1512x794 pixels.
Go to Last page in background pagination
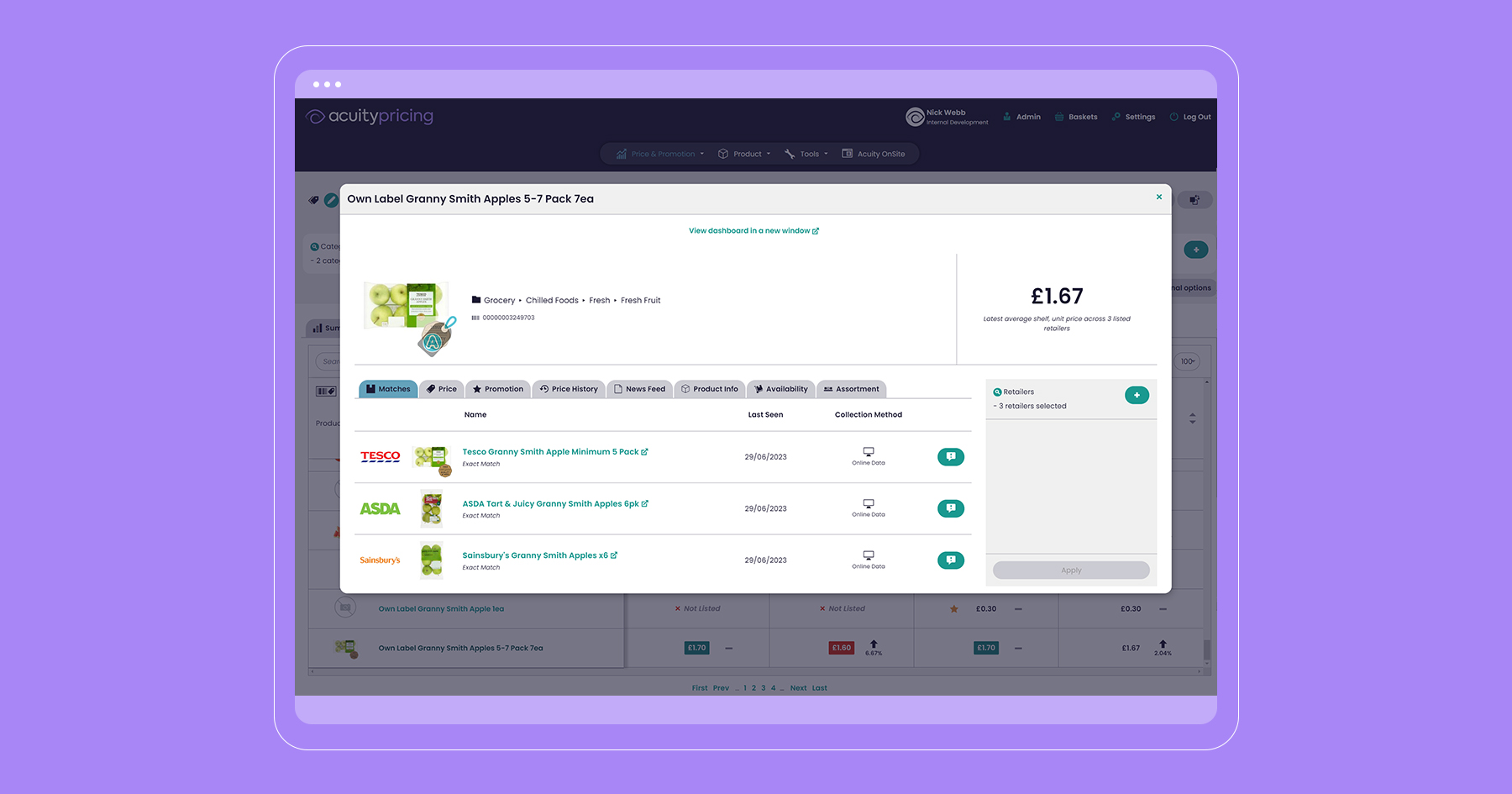pyautogui.click(x=820, y=688)
